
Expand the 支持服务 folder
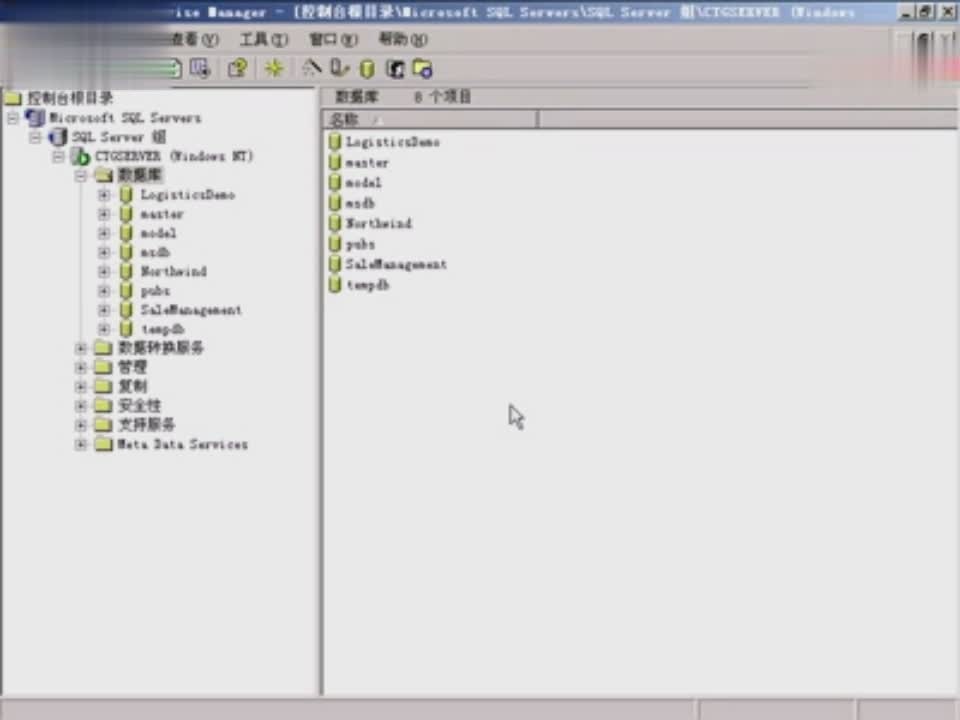(x=81, y=425)
